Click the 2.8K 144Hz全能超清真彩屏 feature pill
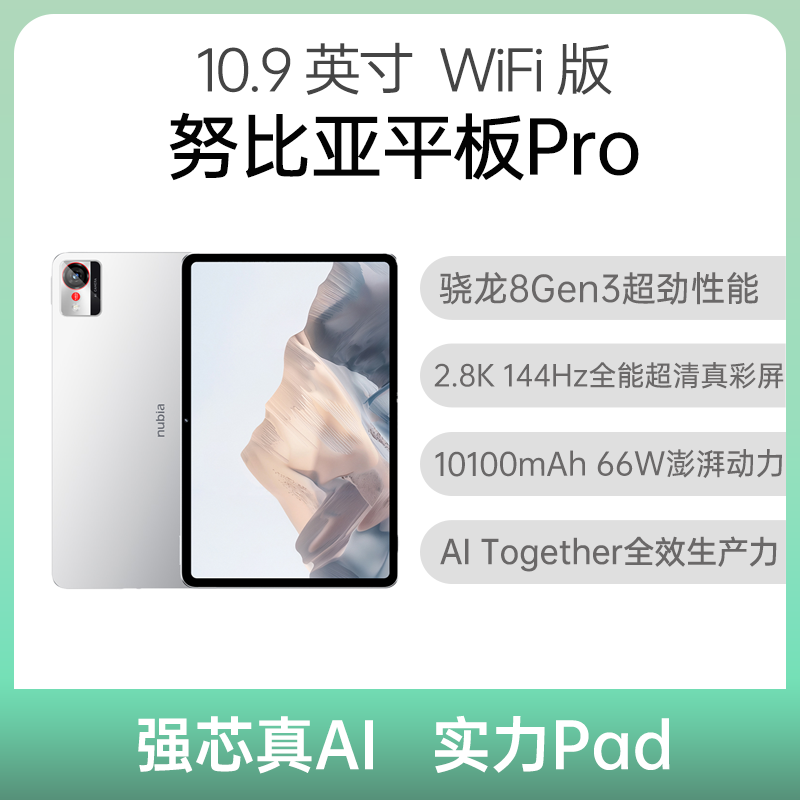The width and height of the screenshot is (800, 800). tap(603, 376)
